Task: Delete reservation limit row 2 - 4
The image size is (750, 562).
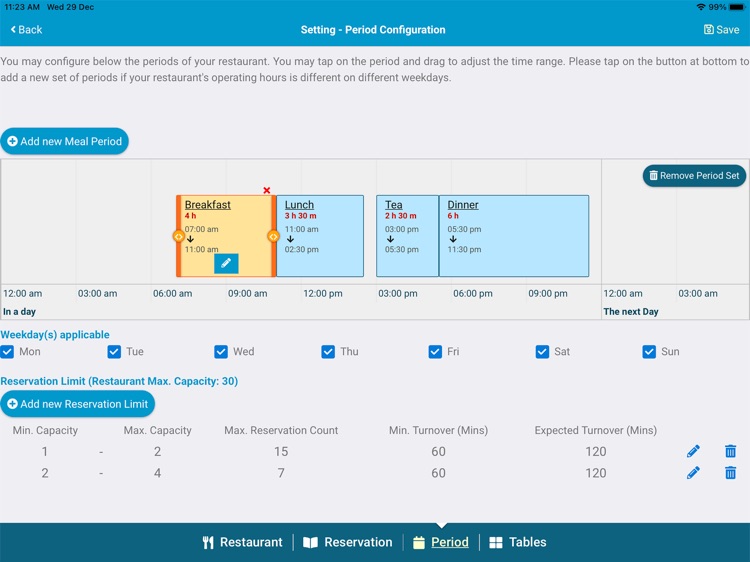Action: coord(730,473)
